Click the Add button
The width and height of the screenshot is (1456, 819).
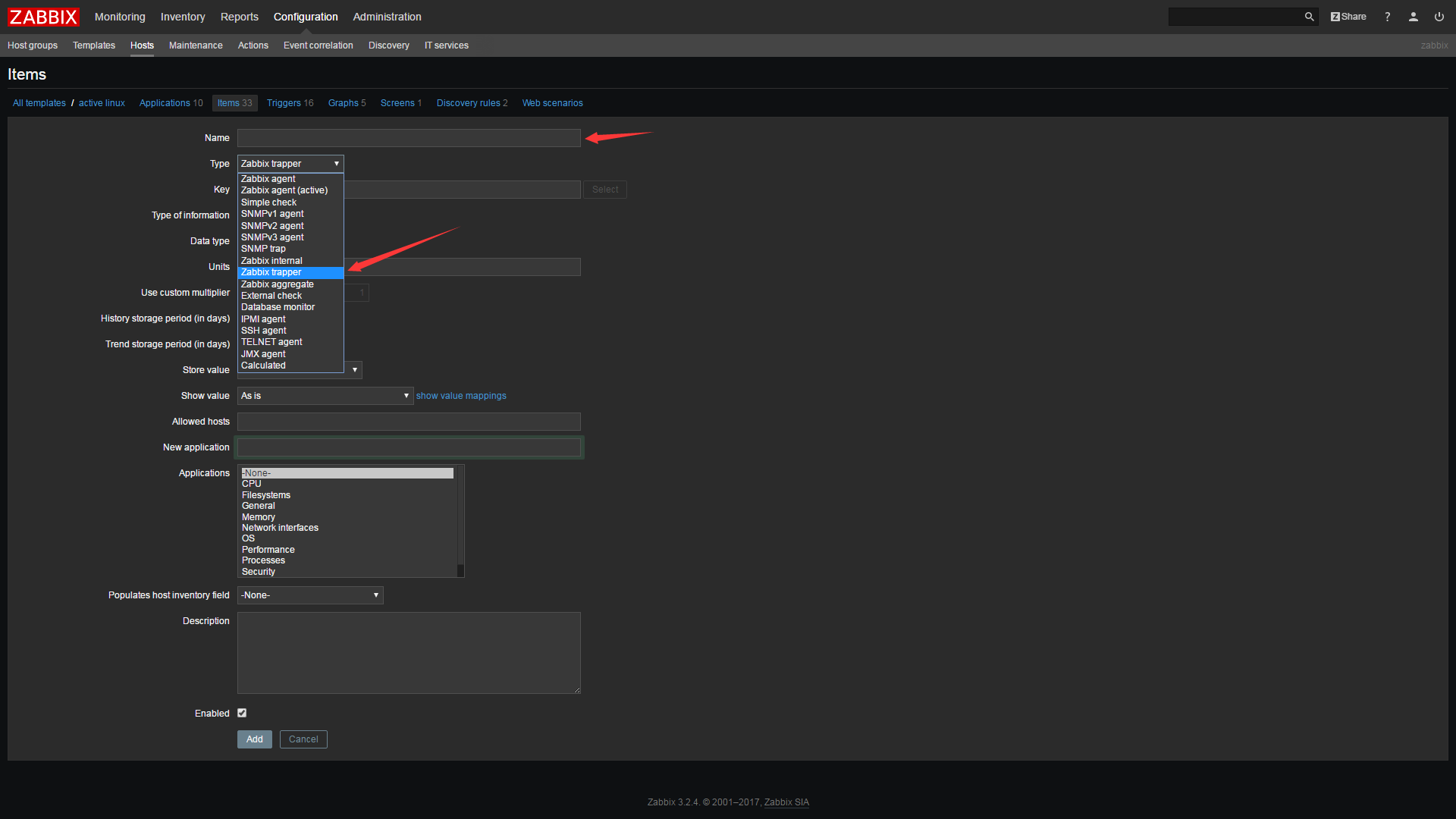[x=255, y=739]
